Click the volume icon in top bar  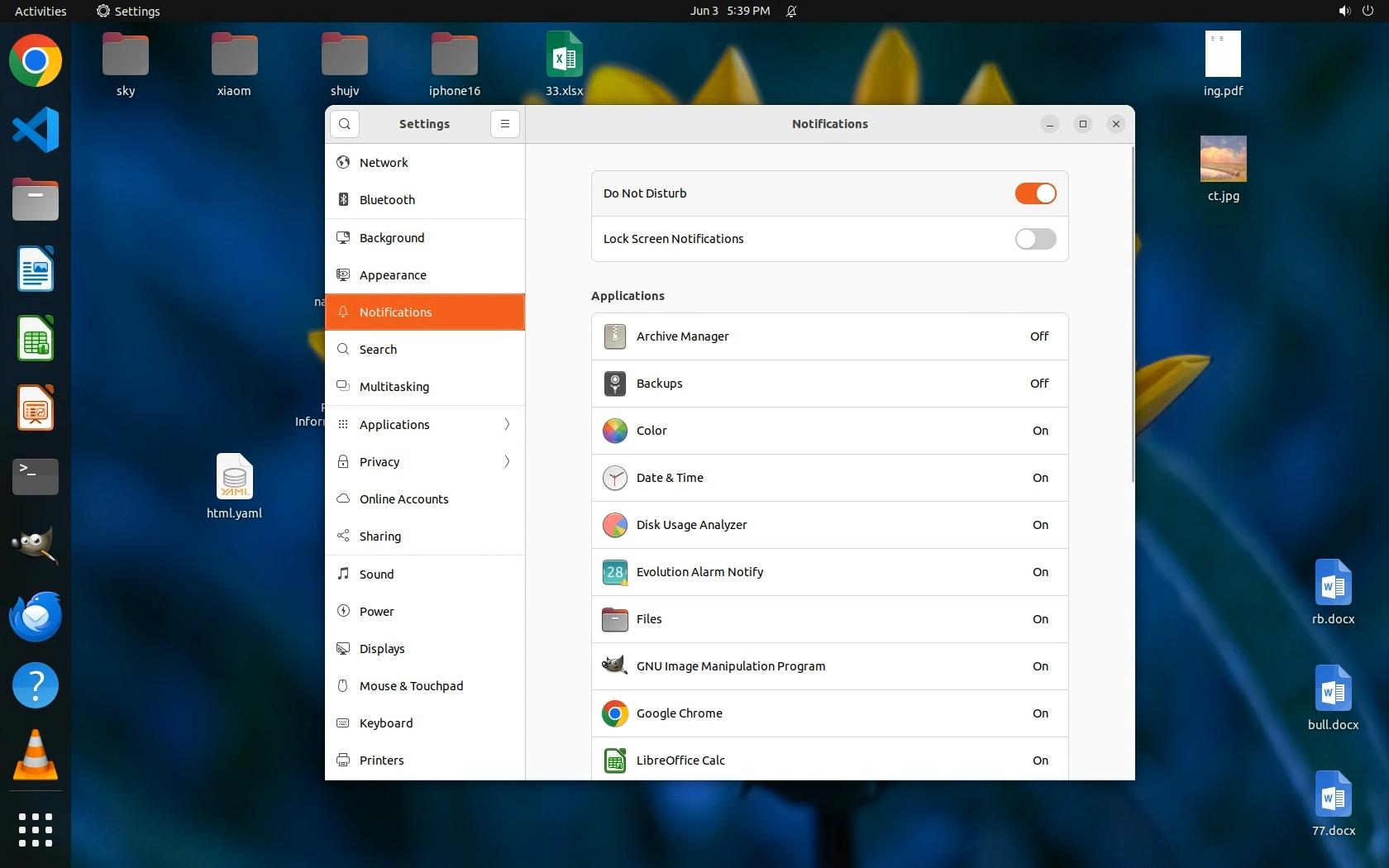point(1344,11)
